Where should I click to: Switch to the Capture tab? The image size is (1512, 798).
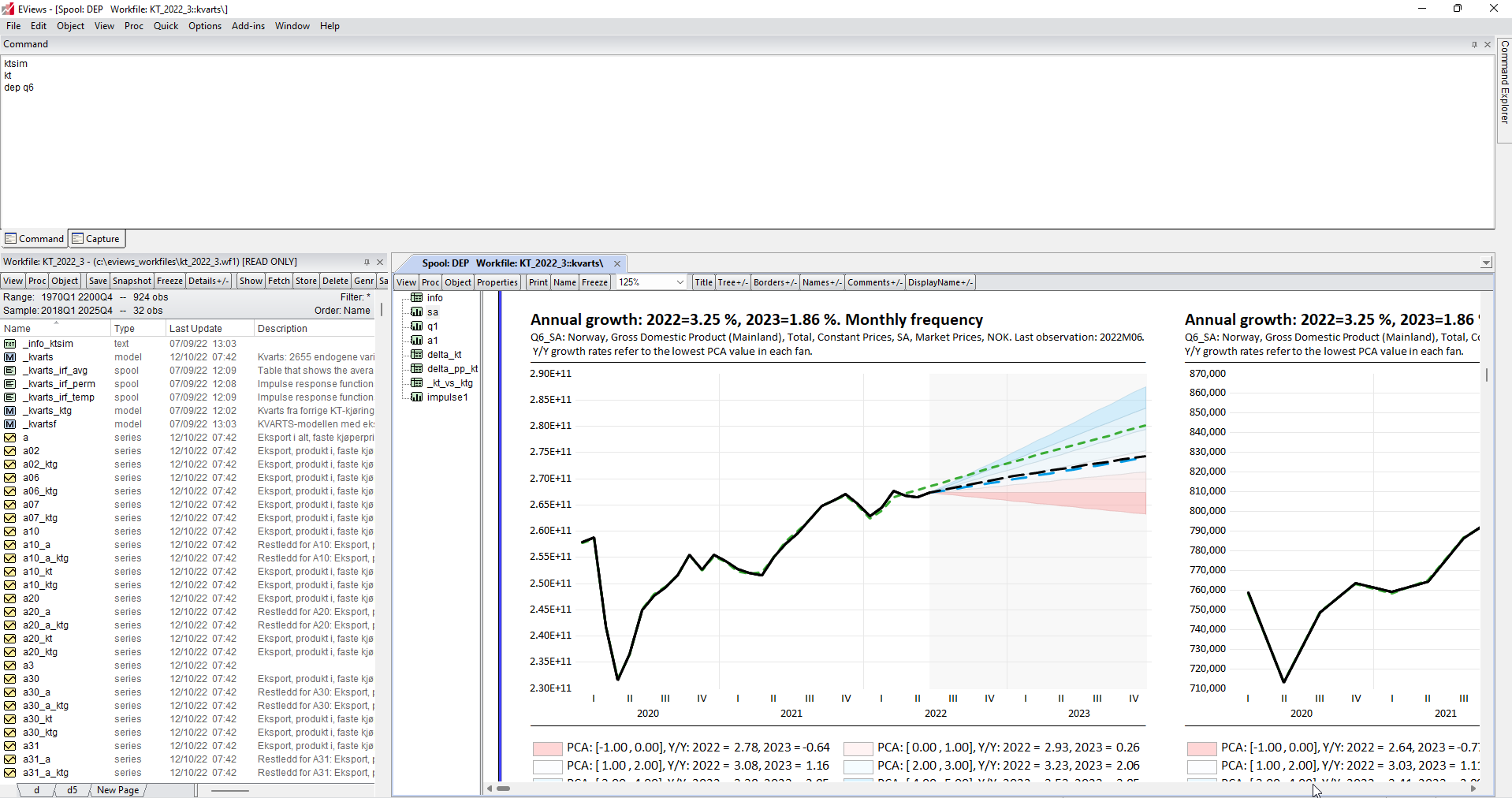[97, 239]
